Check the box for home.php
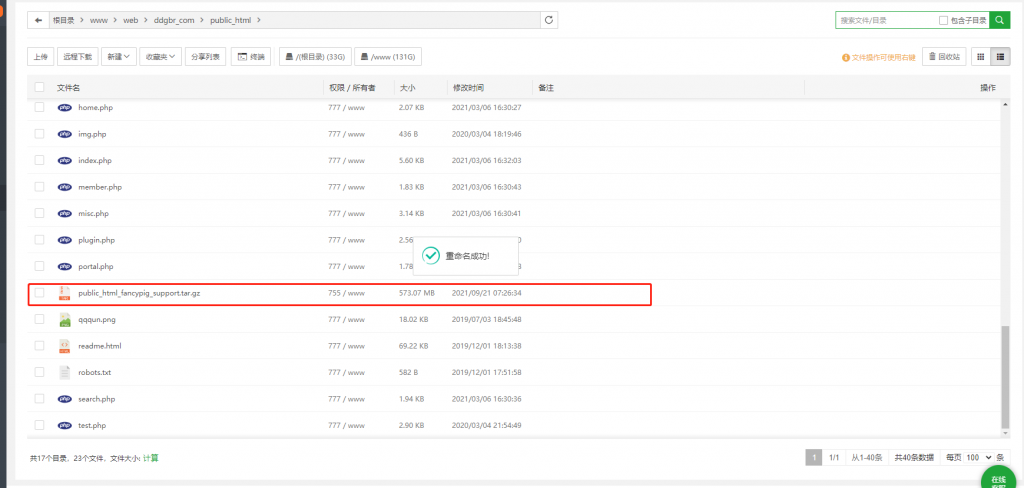Image resolution: width=1024 pixels, height=488 pixels. pos(40,107)
